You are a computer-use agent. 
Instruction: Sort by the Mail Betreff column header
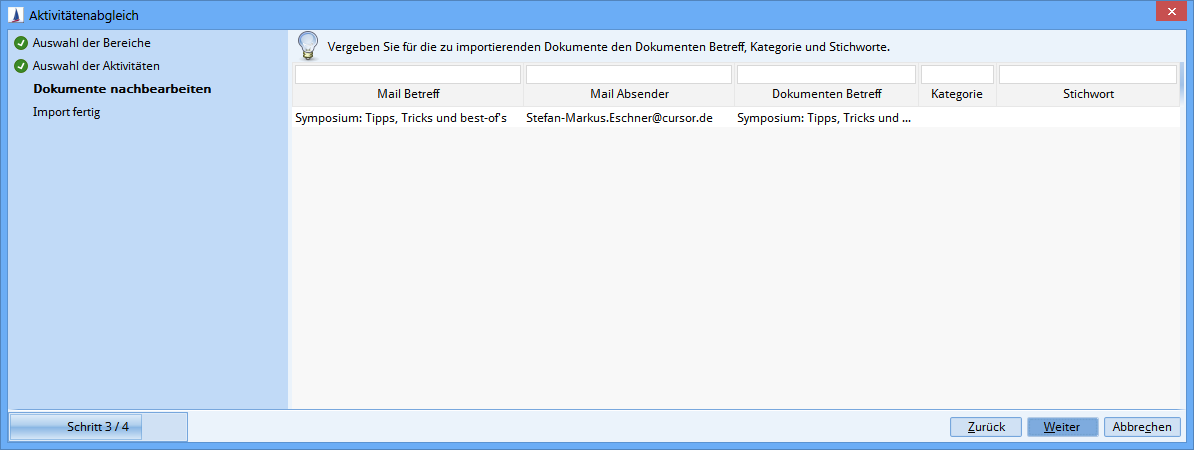408,95
